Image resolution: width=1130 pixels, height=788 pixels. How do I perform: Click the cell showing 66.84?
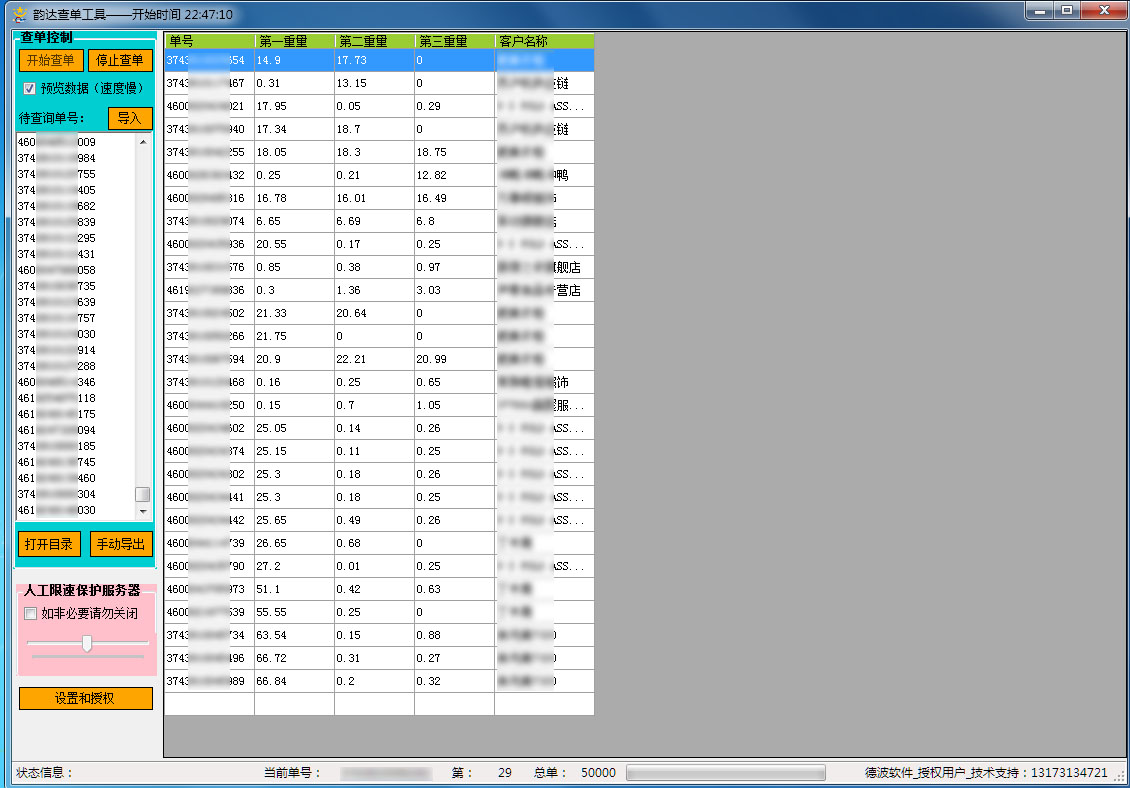(294, 681)
